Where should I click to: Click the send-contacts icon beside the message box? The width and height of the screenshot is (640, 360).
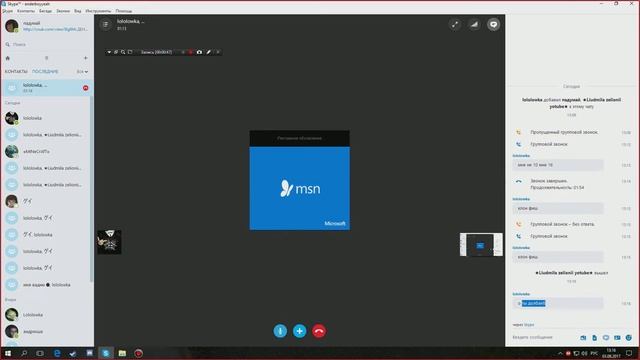[x=617, y=338]
